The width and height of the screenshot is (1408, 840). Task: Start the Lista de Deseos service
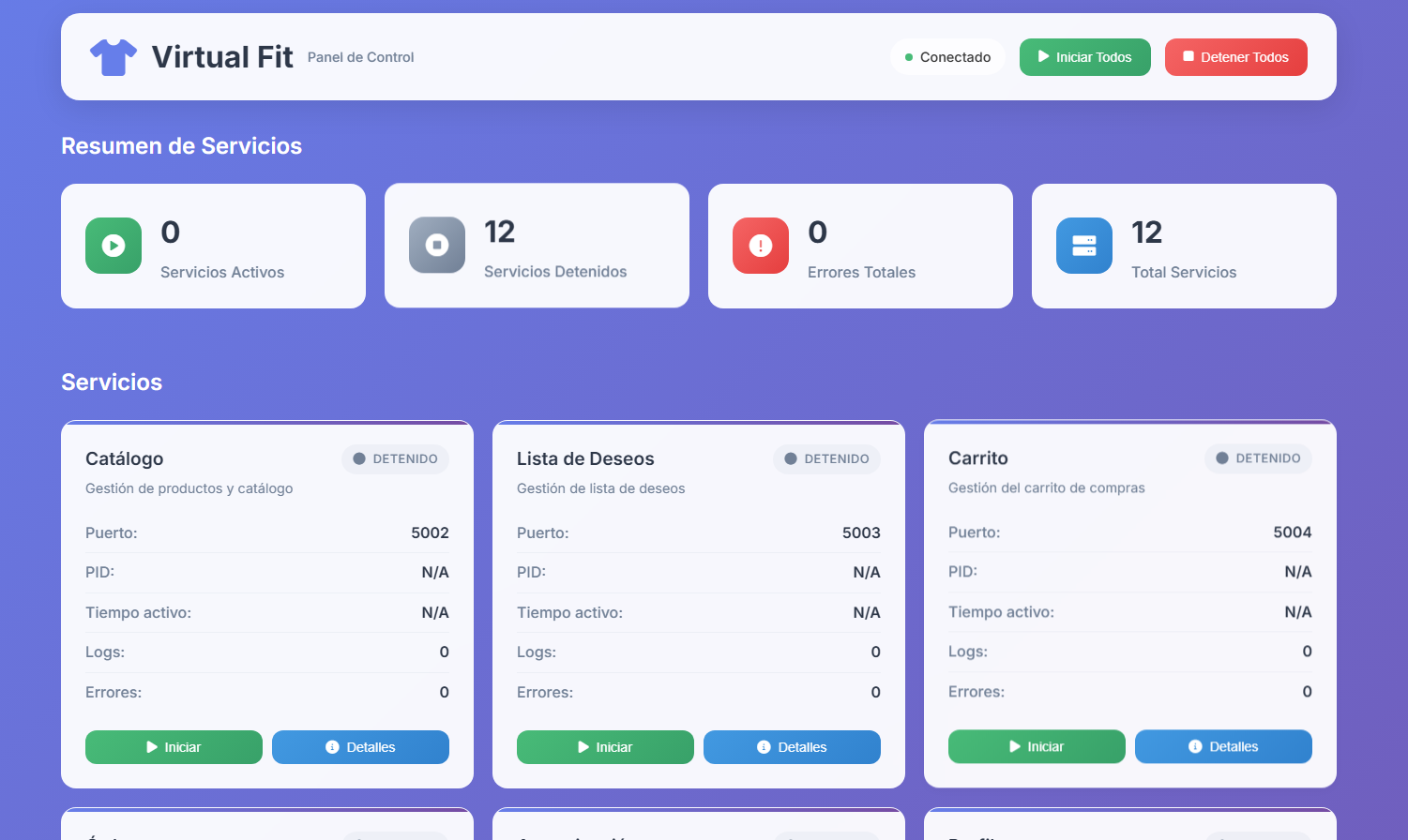[x=605, y=747]
